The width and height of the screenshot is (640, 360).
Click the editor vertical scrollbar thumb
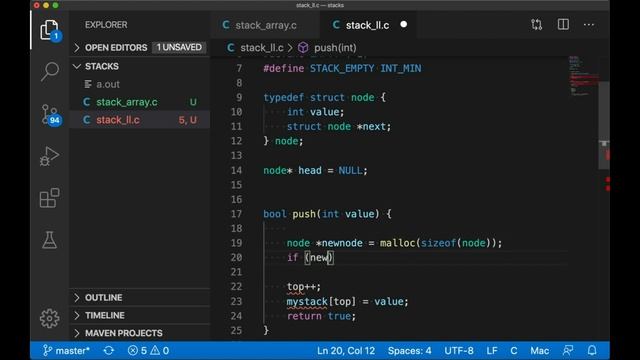coord(604,124)
